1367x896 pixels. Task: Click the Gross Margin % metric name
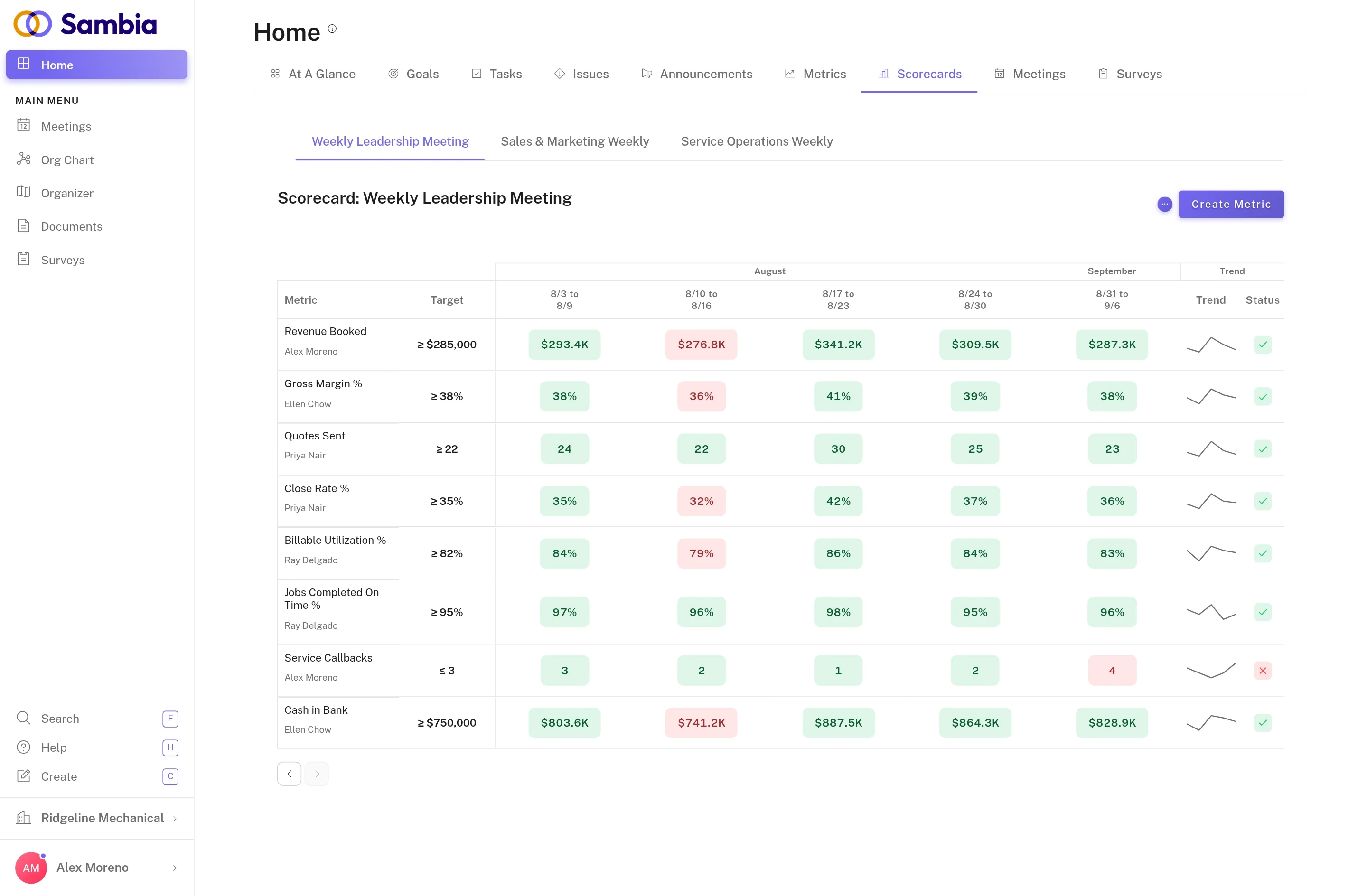point(323,383)
